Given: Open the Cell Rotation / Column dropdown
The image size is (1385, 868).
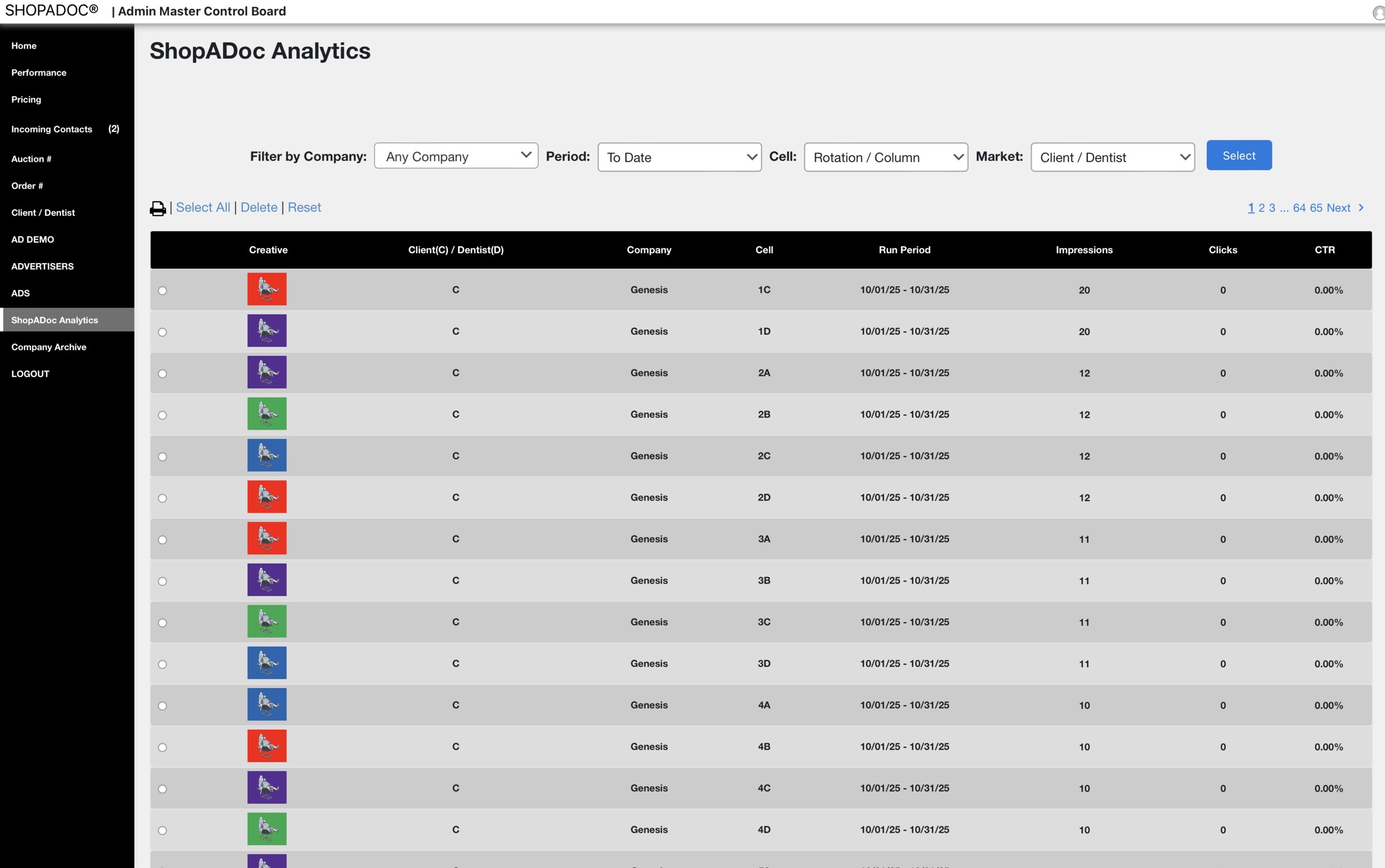Looking at the screenshot, I should (x=886, y=157).
